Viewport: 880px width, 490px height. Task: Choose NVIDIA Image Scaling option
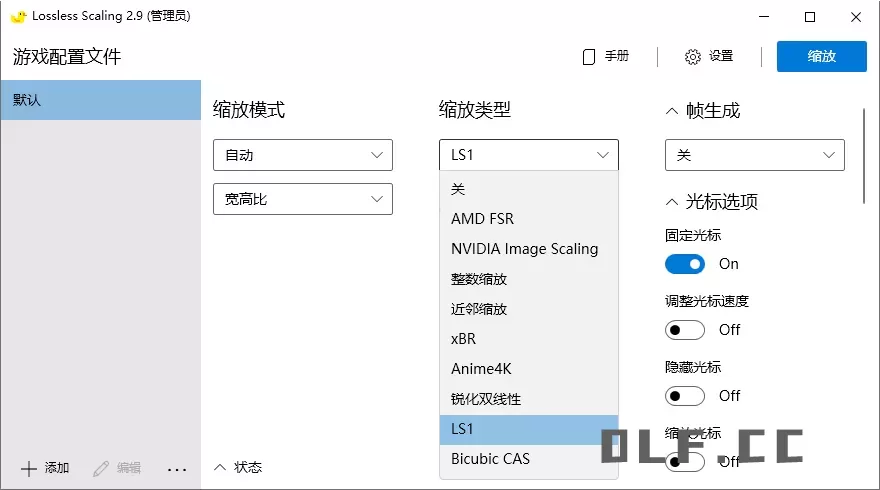click(529, 249)
